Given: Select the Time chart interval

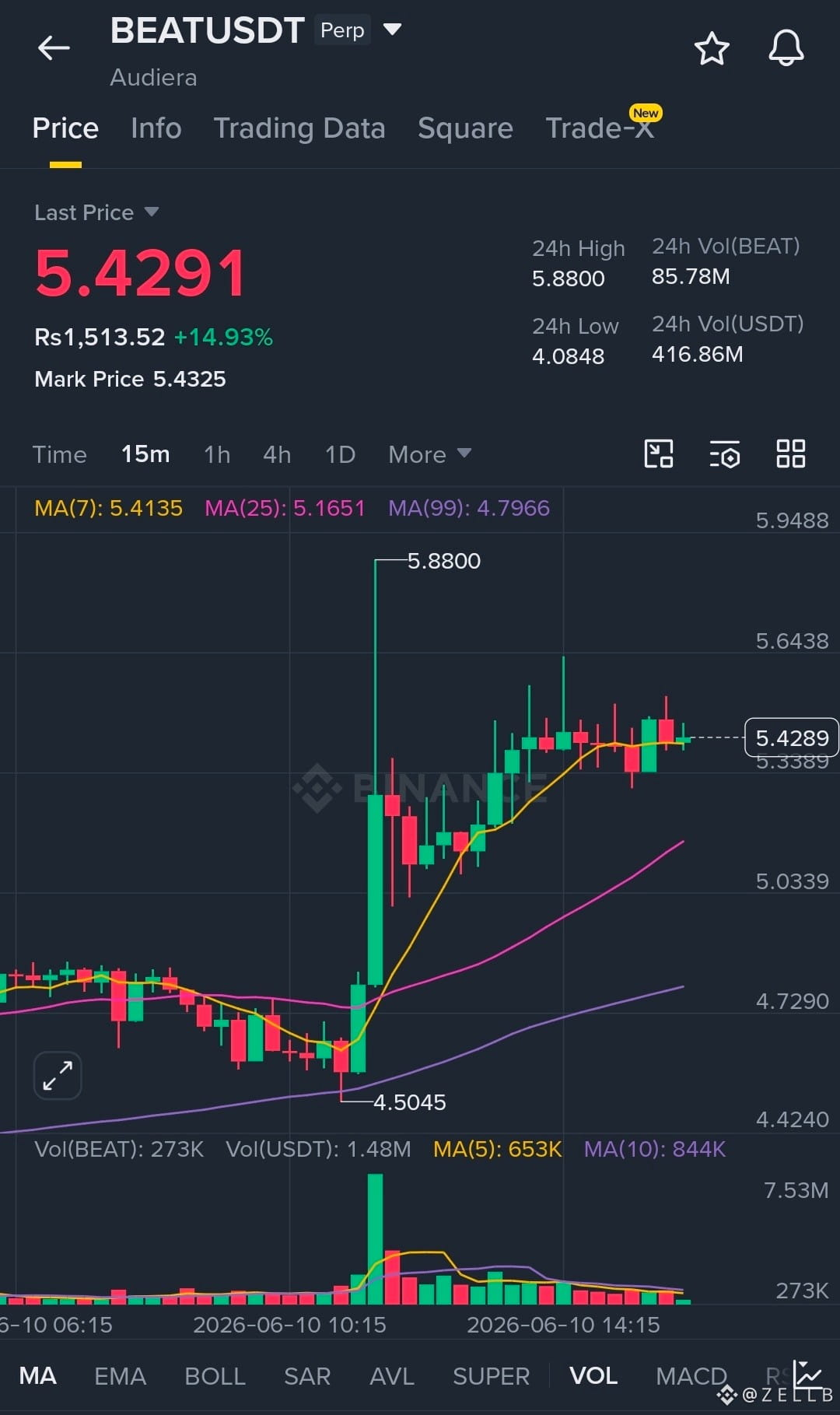Looking at the screenshot, I should click(x=59, y=454).
